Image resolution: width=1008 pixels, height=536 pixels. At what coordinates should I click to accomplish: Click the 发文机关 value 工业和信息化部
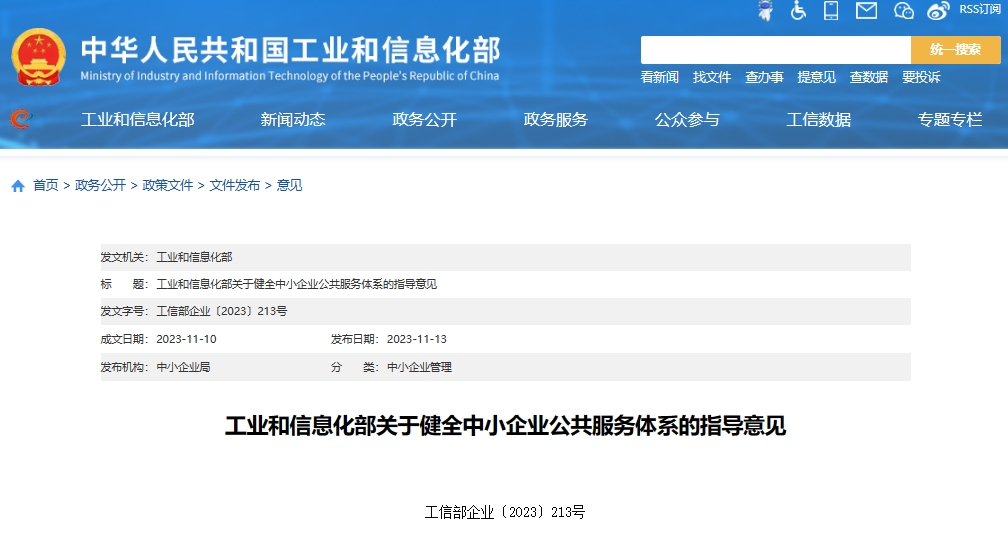click(x=194, y=257)
